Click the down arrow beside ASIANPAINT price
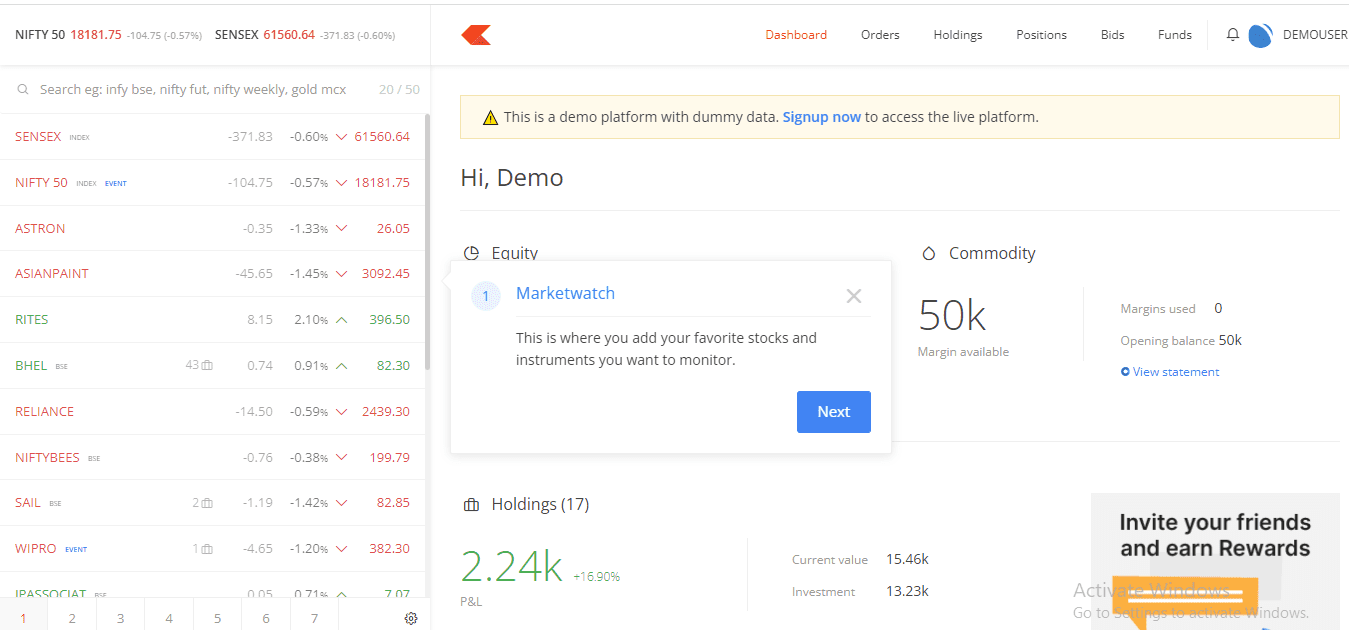 (341, 274)
